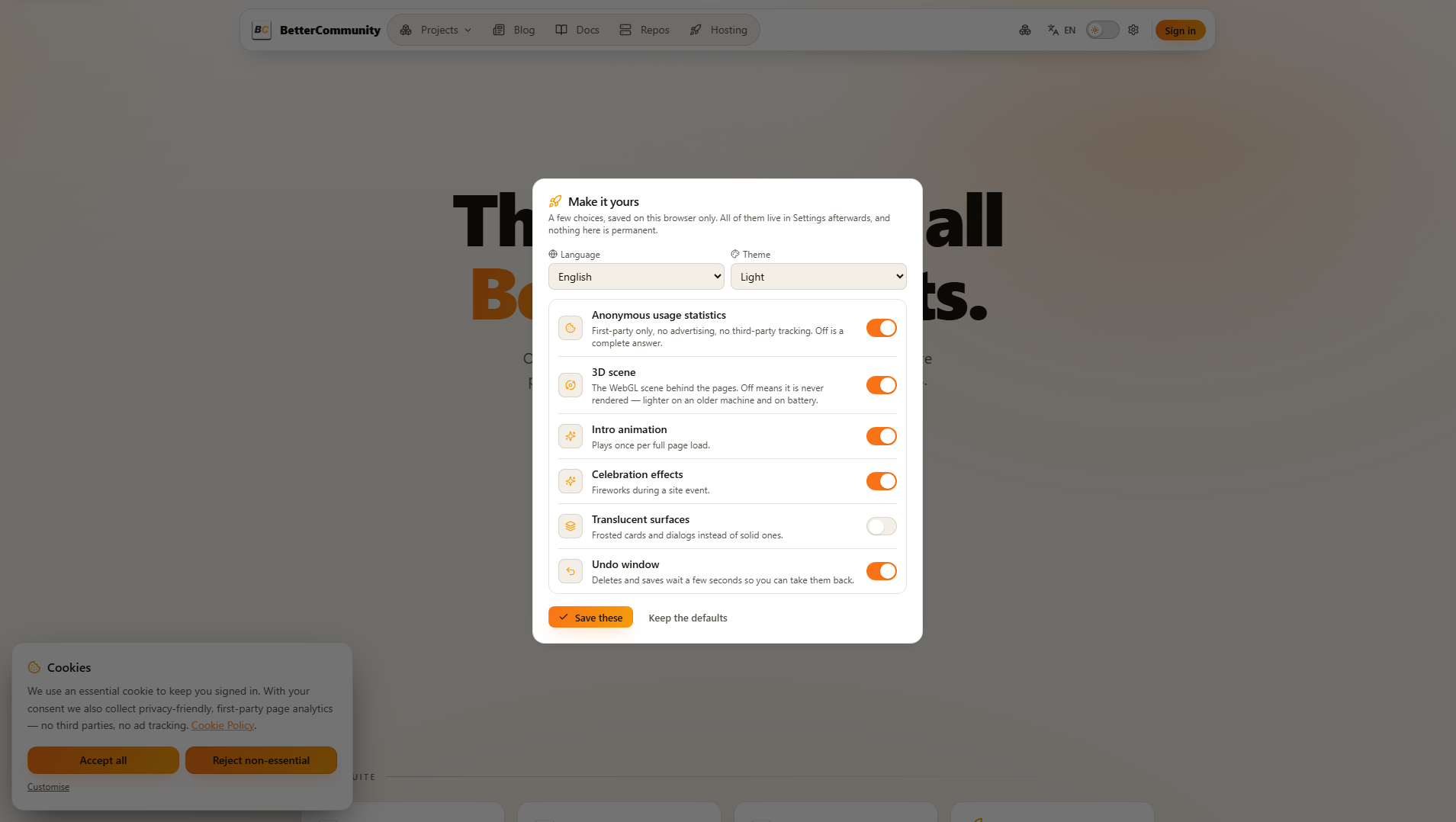Click the Customise cookies link
The height and width of the screenshot is (822, 1456).
[x=48, y=787]
